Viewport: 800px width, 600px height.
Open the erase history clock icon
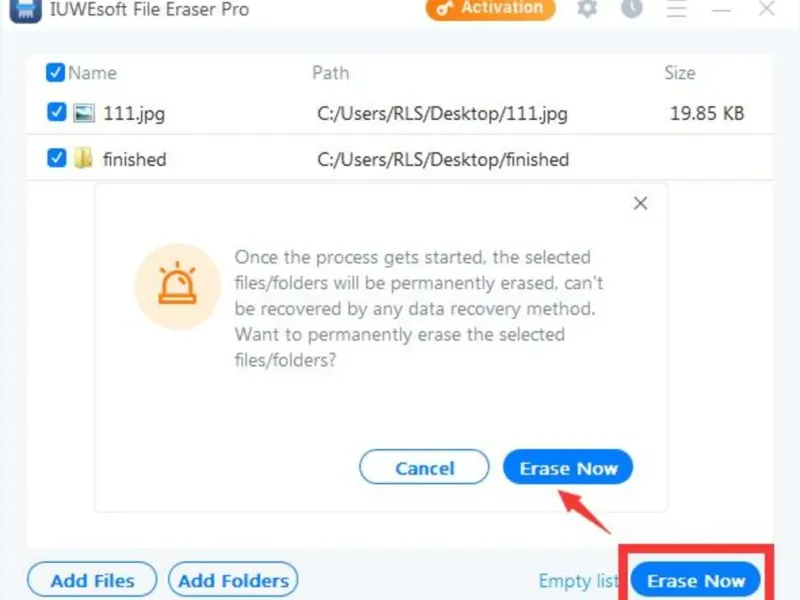632,8
